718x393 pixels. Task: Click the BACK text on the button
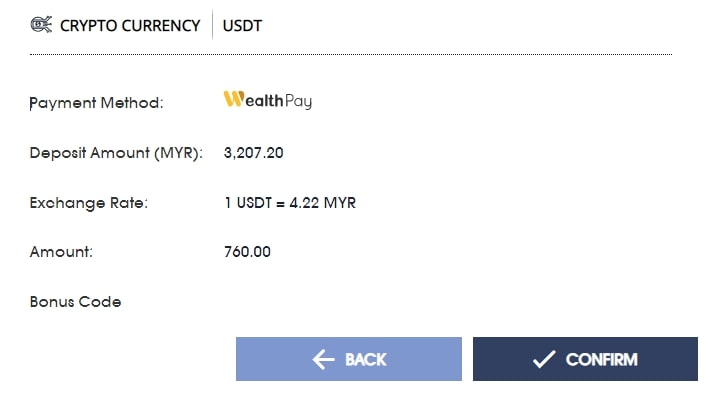click(x=366, y=360)
